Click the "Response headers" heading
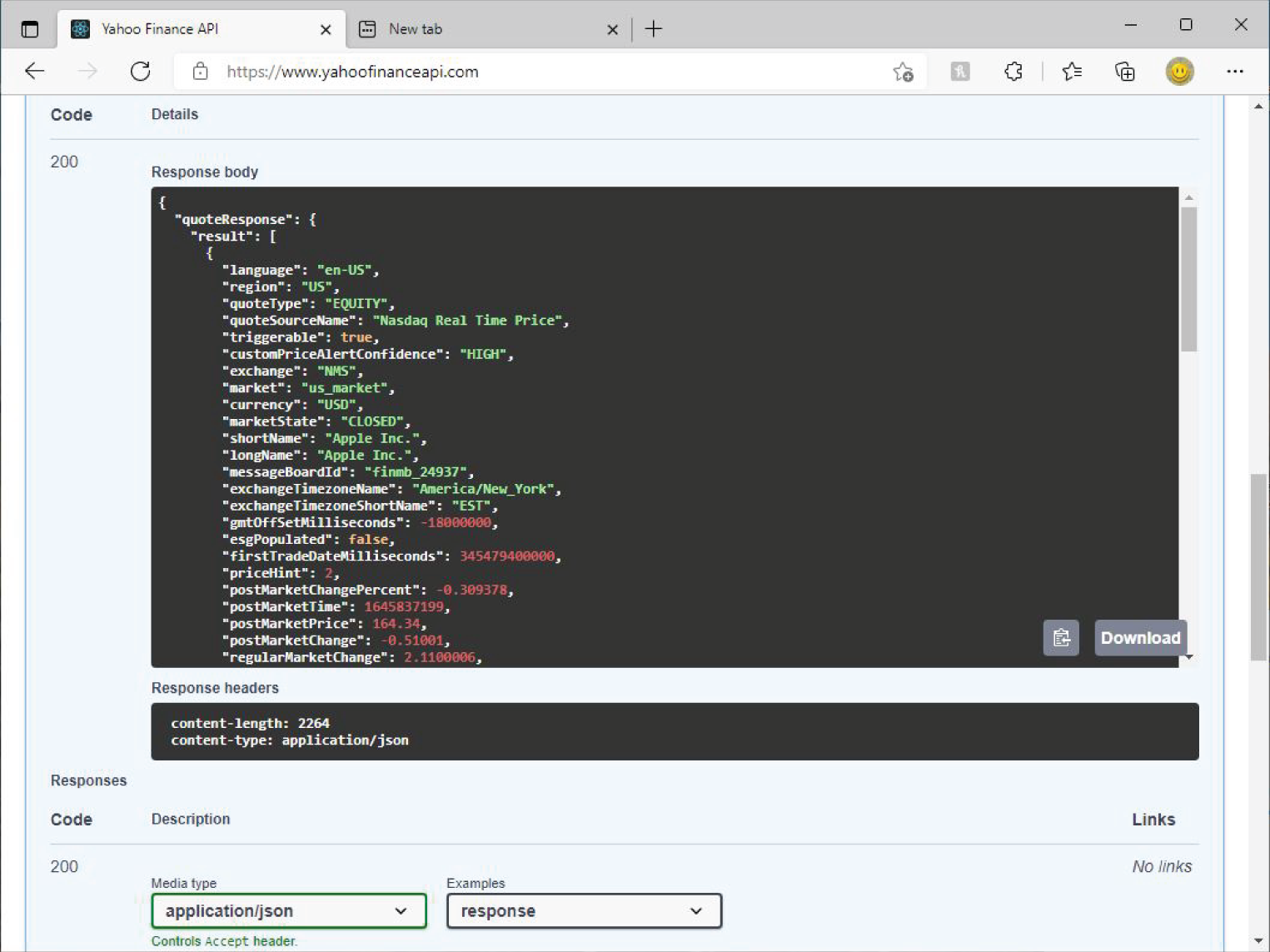 [x=215, y=688]
